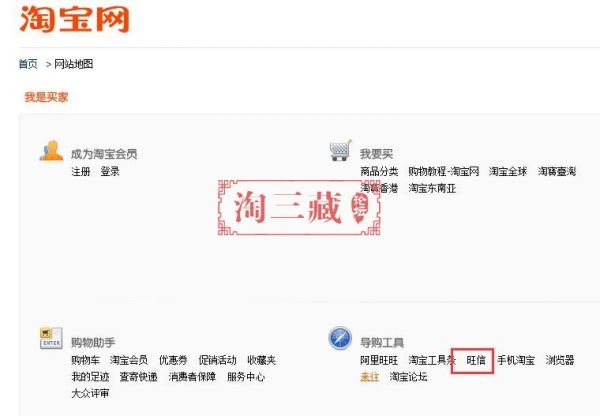The height and width of the screenshot is (416, 600).
Task: Open the 查寄快递 link
Action: 139,377
